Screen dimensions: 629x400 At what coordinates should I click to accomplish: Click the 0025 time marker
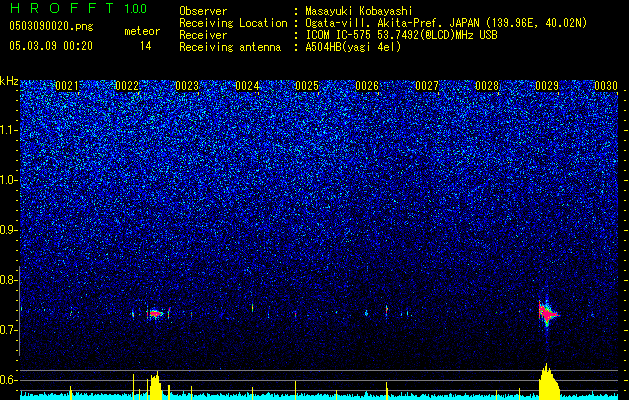pos(307,86)
